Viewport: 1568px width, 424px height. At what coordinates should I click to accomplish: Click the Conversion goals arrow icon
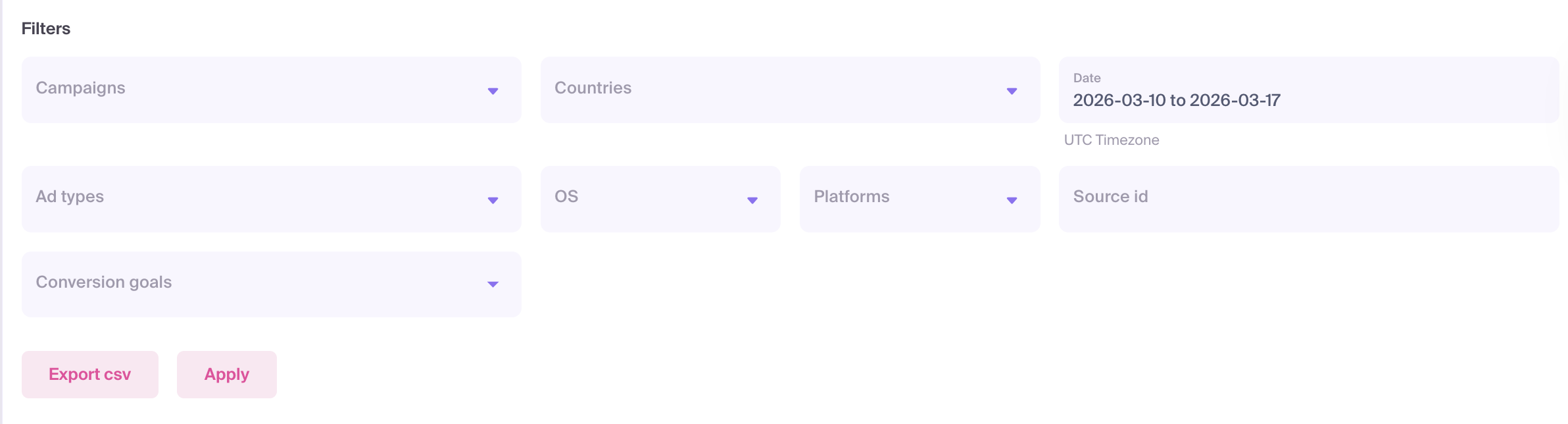click(493, 284)
